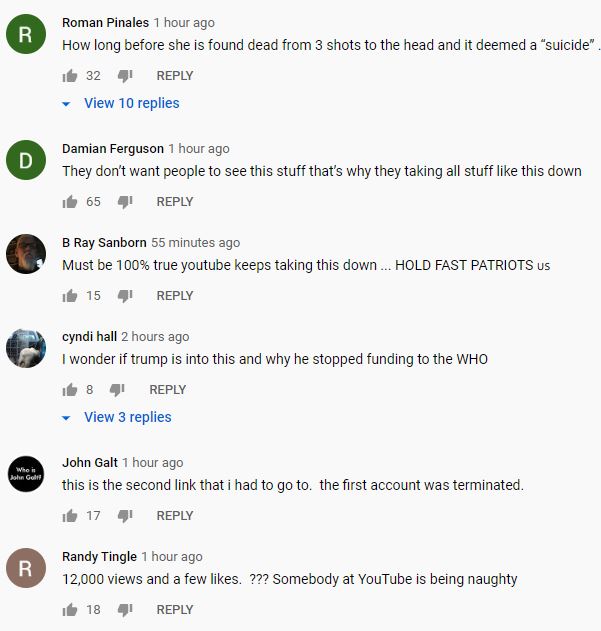Image resolution: width=601 pixels, height=631 pixels.
Task: Like Roman Pinales' comment with thumbs up
Action: [70, 76]
